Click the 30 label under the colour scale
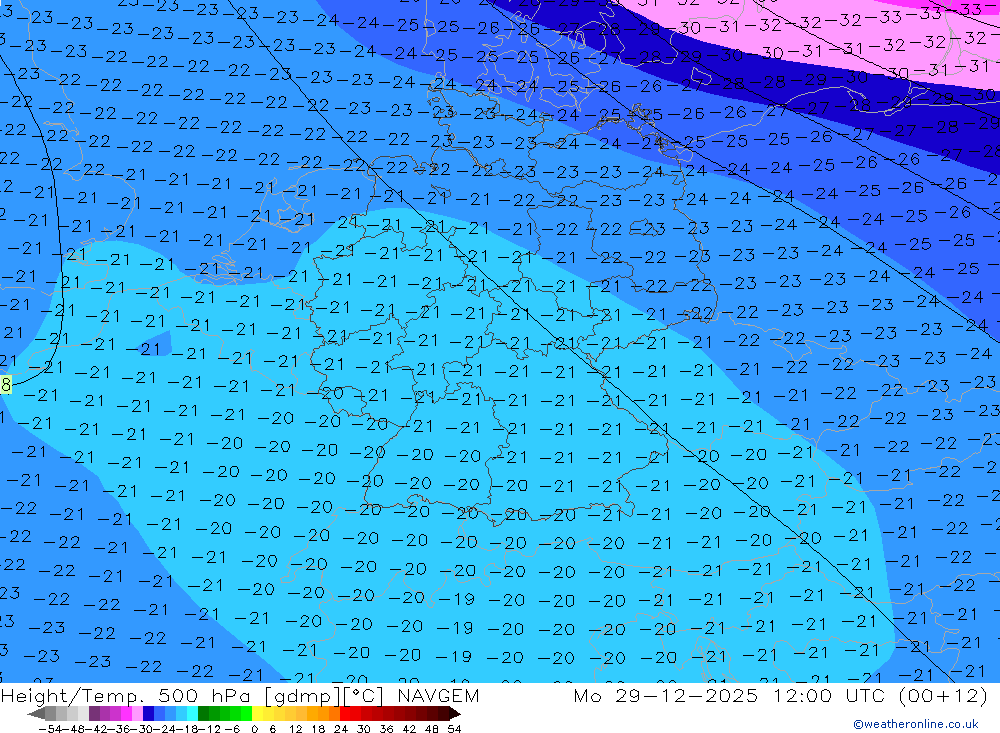The image size is (1000, 733). [364, 729]
